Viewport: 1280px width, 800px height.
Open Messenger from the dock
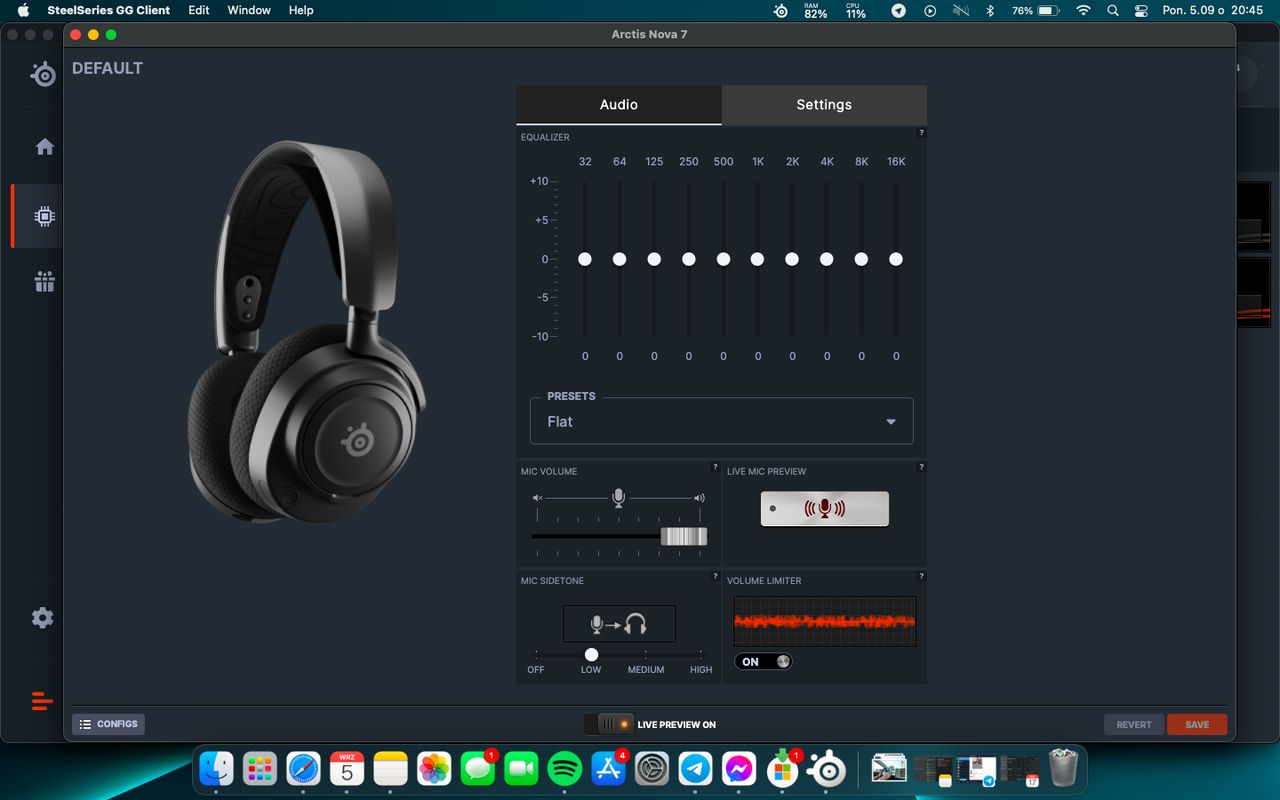(738, 769)
